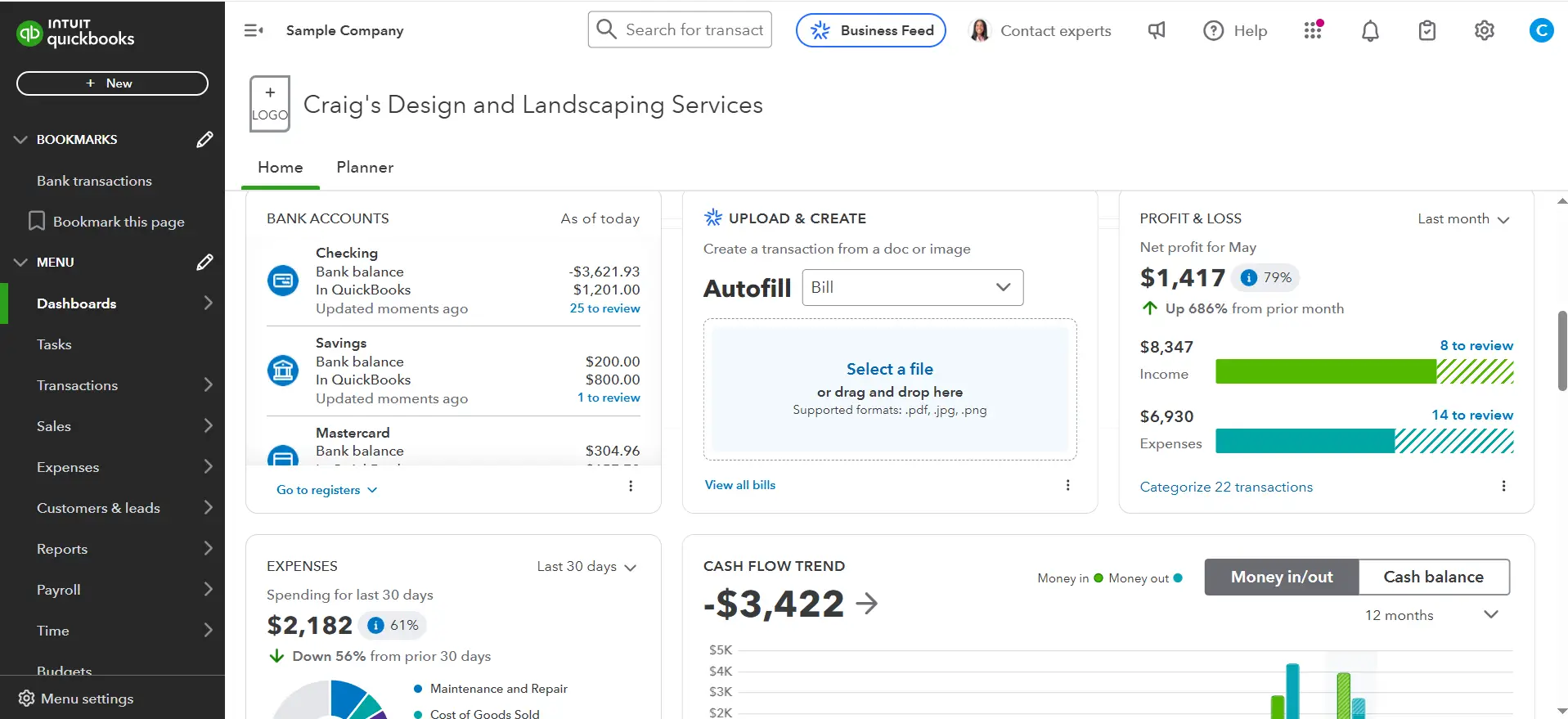The width and height of the screenshot is (1568, 719).
Task: Click the Bookmark this page icon
Action: click(x=37, y=221)
